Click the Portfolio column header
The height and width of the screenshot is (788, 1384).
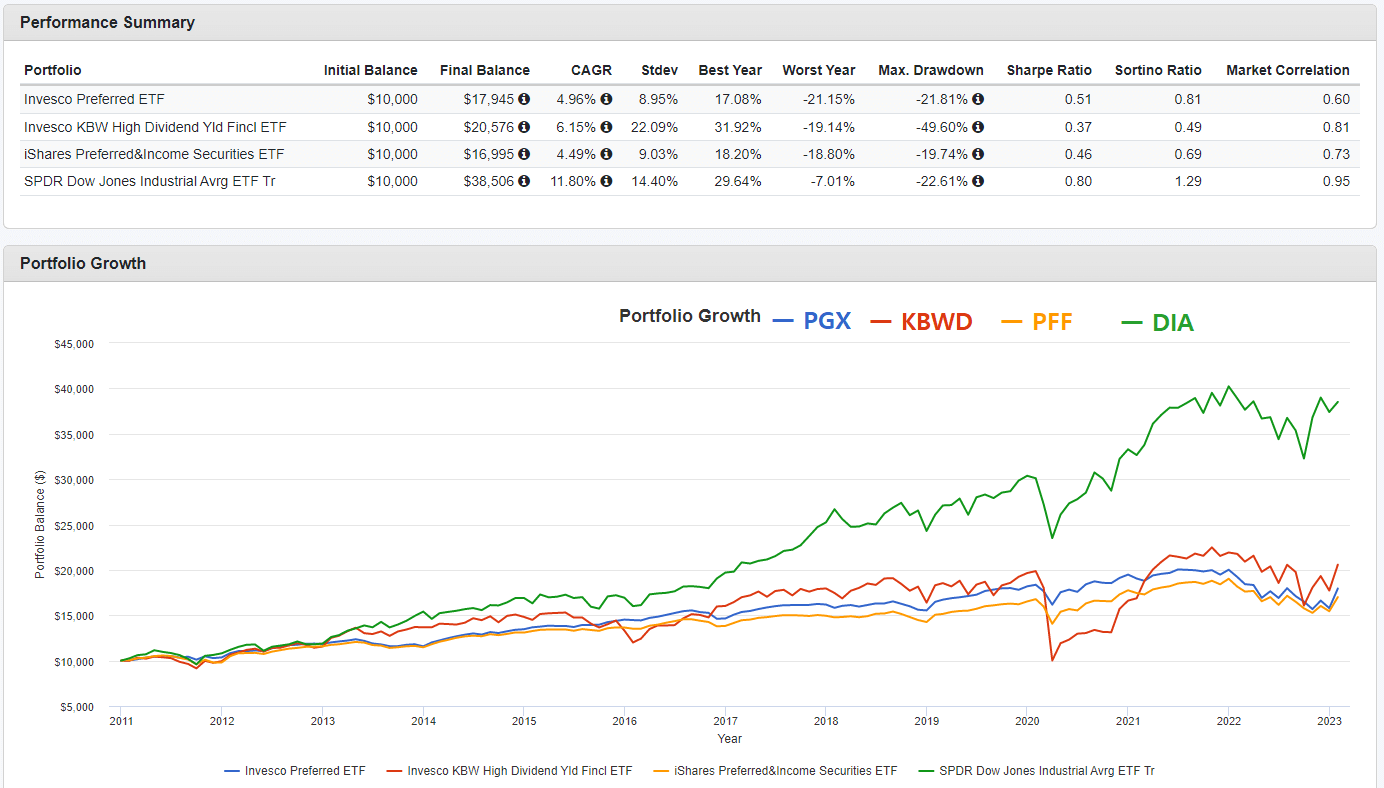click(x=53, y=70)
